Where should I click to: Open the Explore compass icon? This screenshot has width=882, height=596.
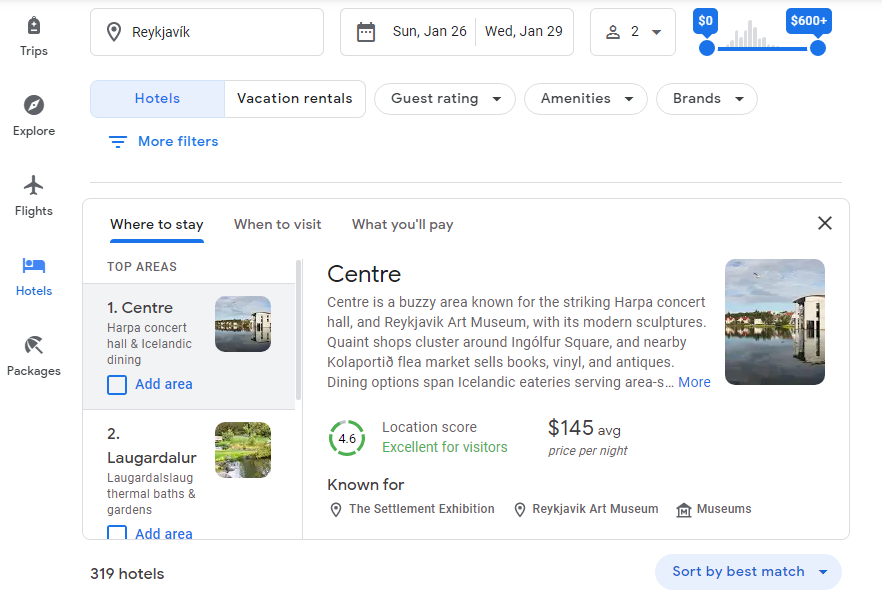pyautogui.click(x=34, y=105)
